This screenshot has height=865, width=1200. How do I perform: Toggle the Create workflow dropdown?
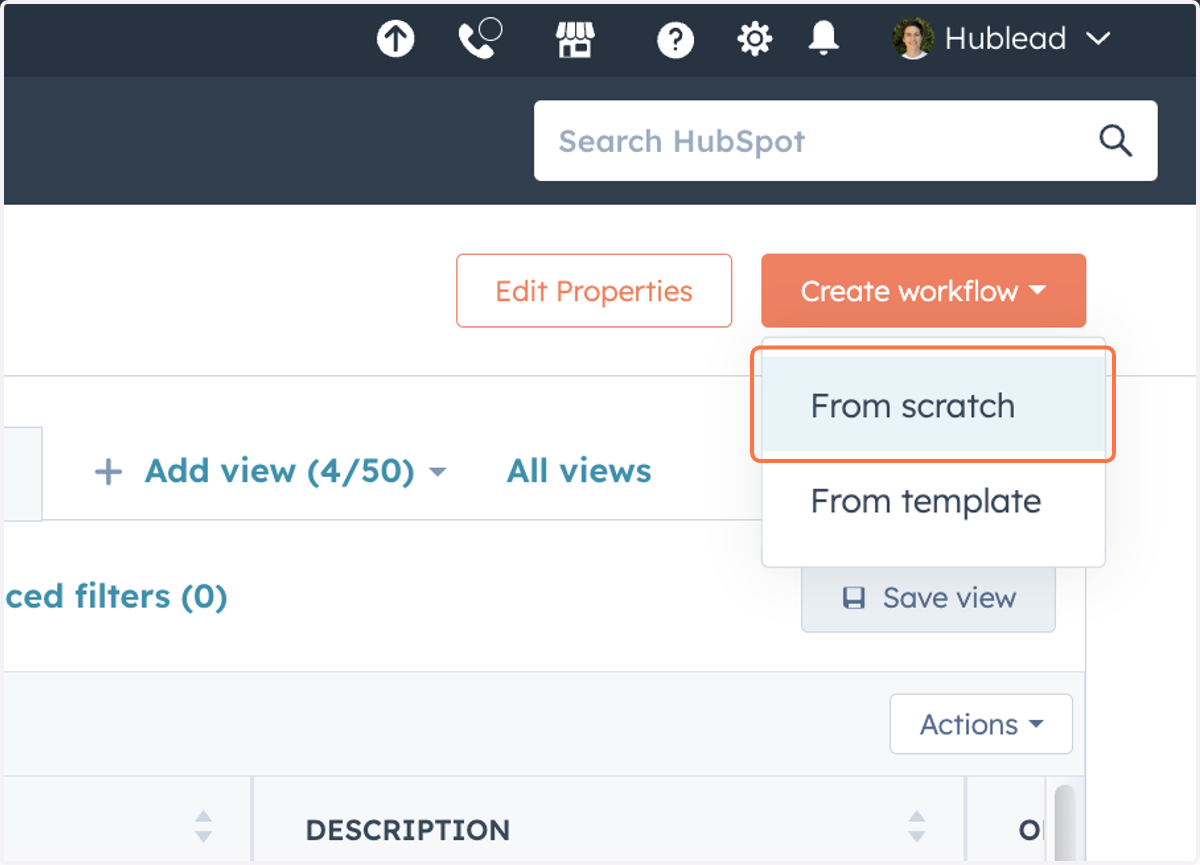(x=923, y=291)
